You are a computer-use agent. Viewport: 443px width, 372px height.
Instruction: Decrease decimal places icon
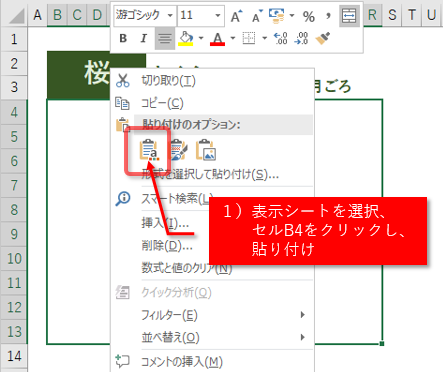[x=301, y=39]
